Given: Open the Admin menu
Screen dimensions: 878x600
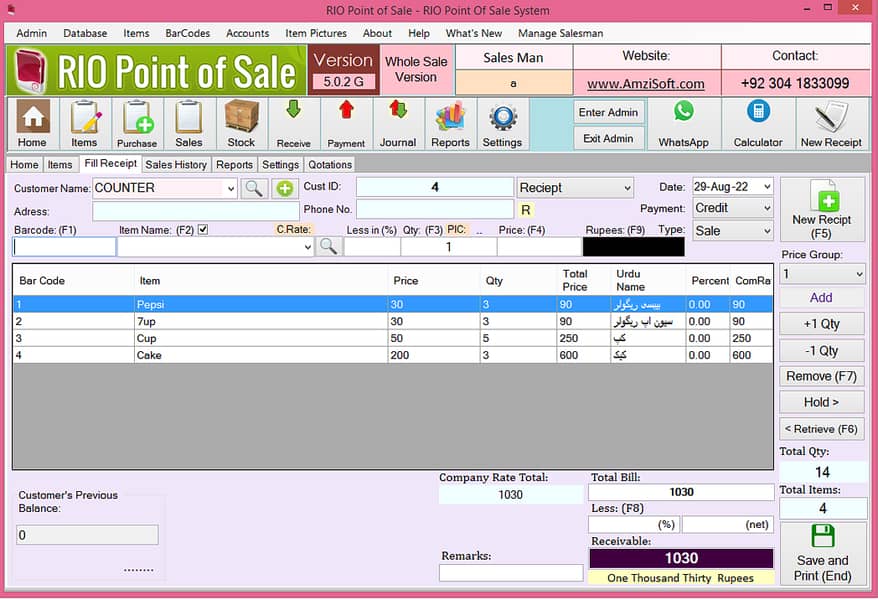Looking at the screenshot, I should 31,33.
